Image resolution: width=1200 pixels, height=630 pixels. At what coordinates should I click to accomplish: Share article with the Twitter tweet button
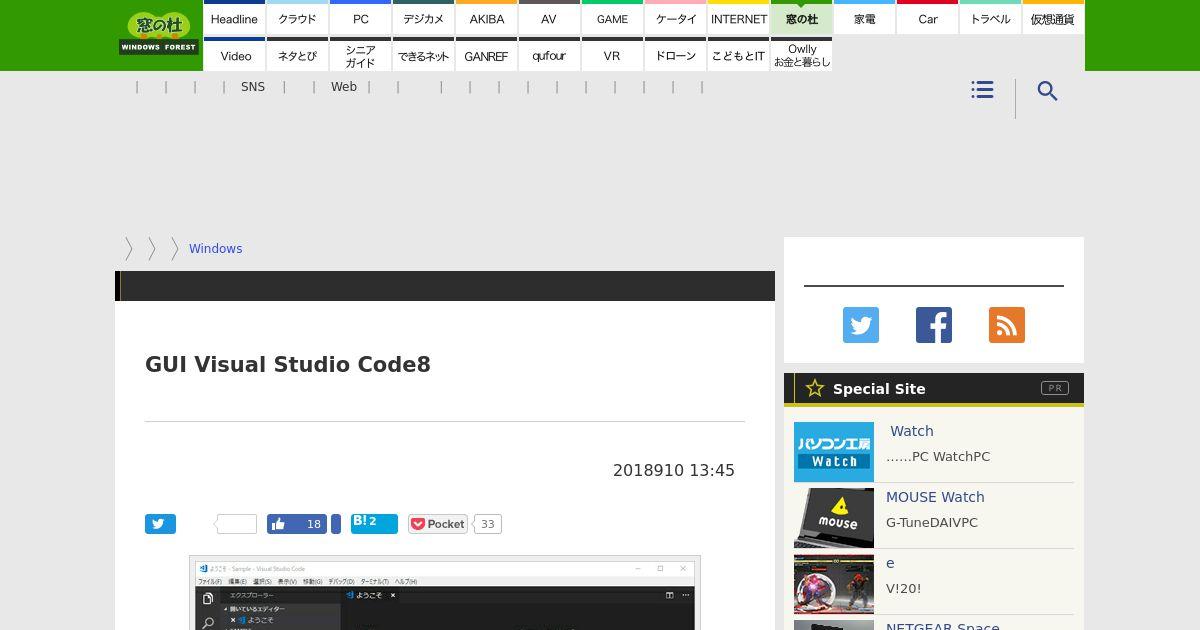coord(160,524)
